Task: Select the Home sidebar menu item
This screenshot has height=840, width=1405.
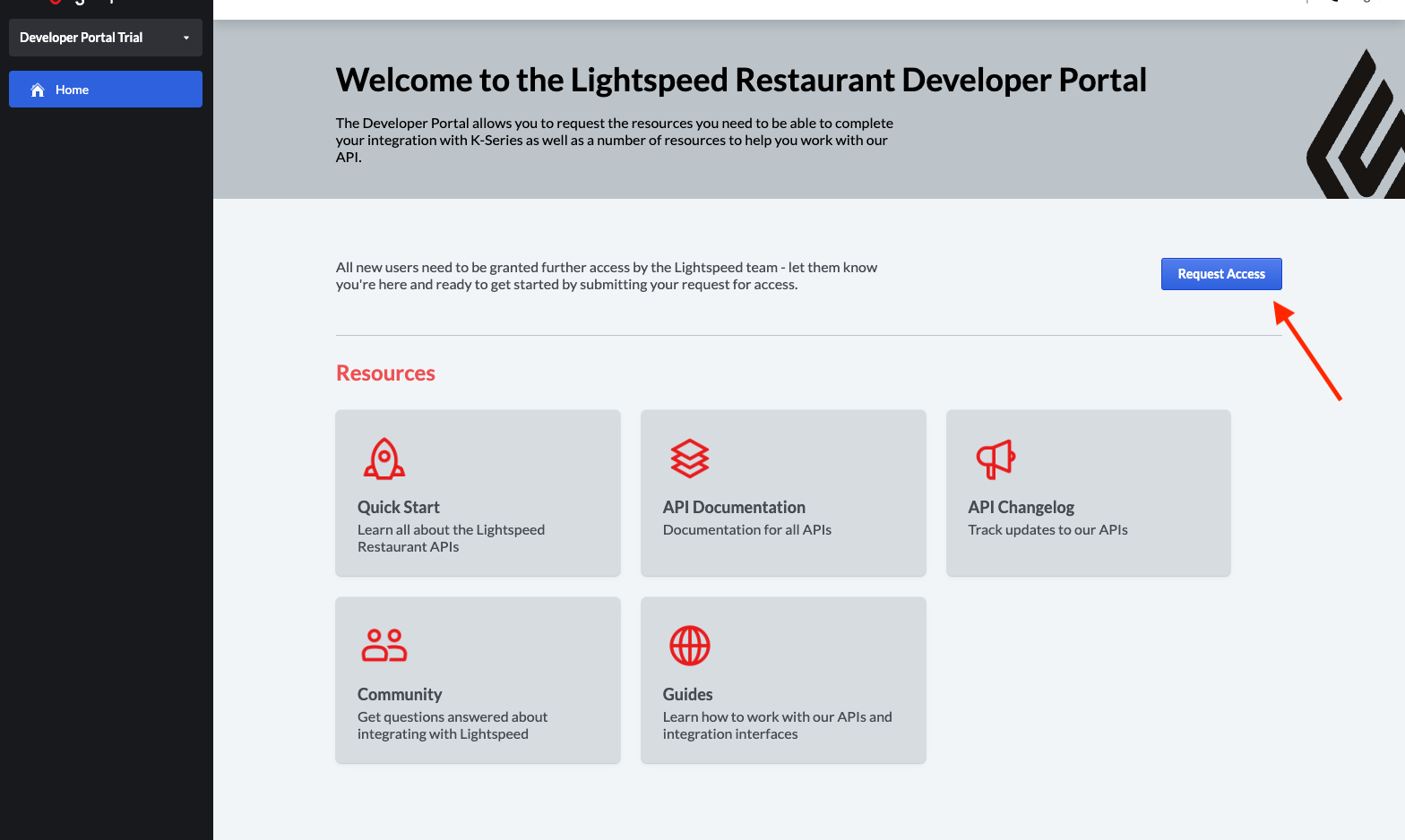Action: [x=105, y=90]
